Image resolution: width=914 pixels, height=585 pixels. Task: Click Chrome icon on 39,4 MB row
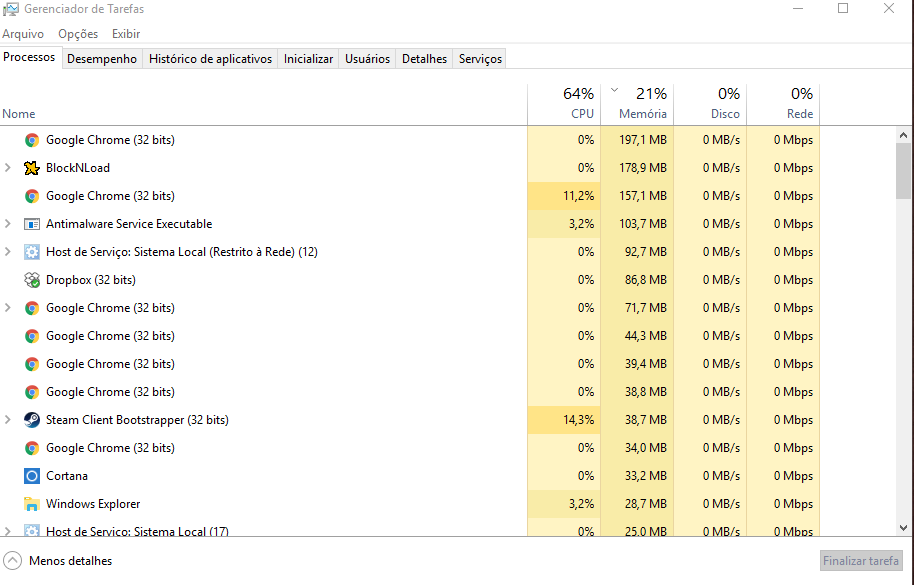click(x=31, y=364)
